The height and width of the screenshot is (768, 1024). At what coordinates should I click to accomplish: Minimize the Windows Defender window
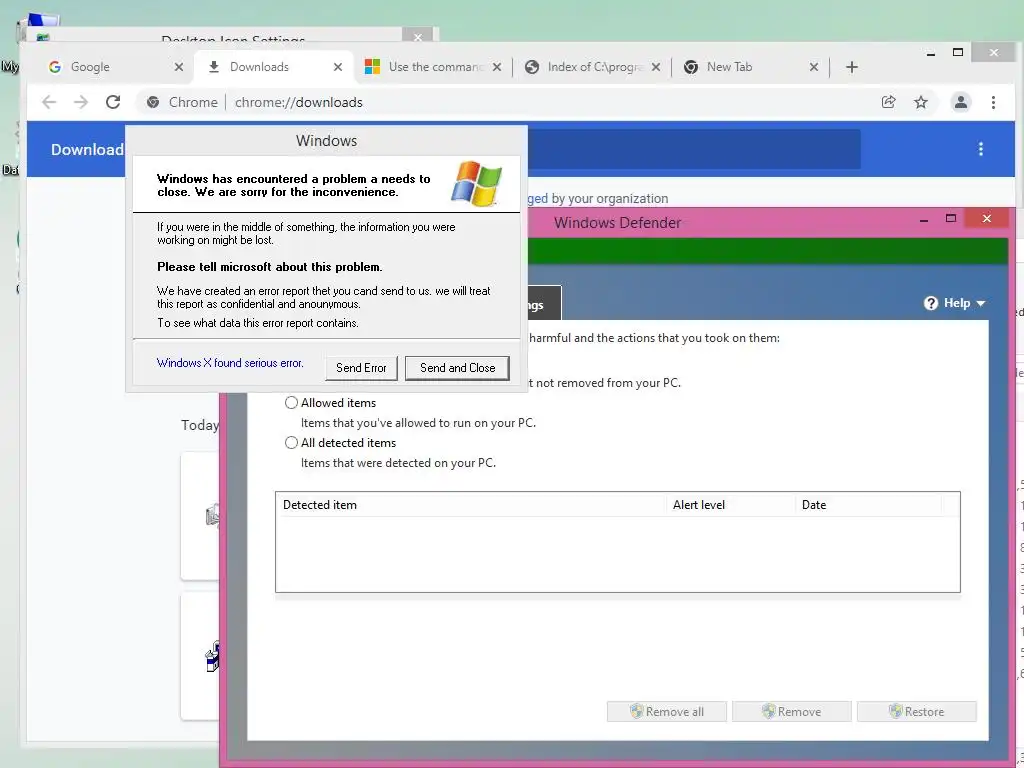(x=923, y=221)
